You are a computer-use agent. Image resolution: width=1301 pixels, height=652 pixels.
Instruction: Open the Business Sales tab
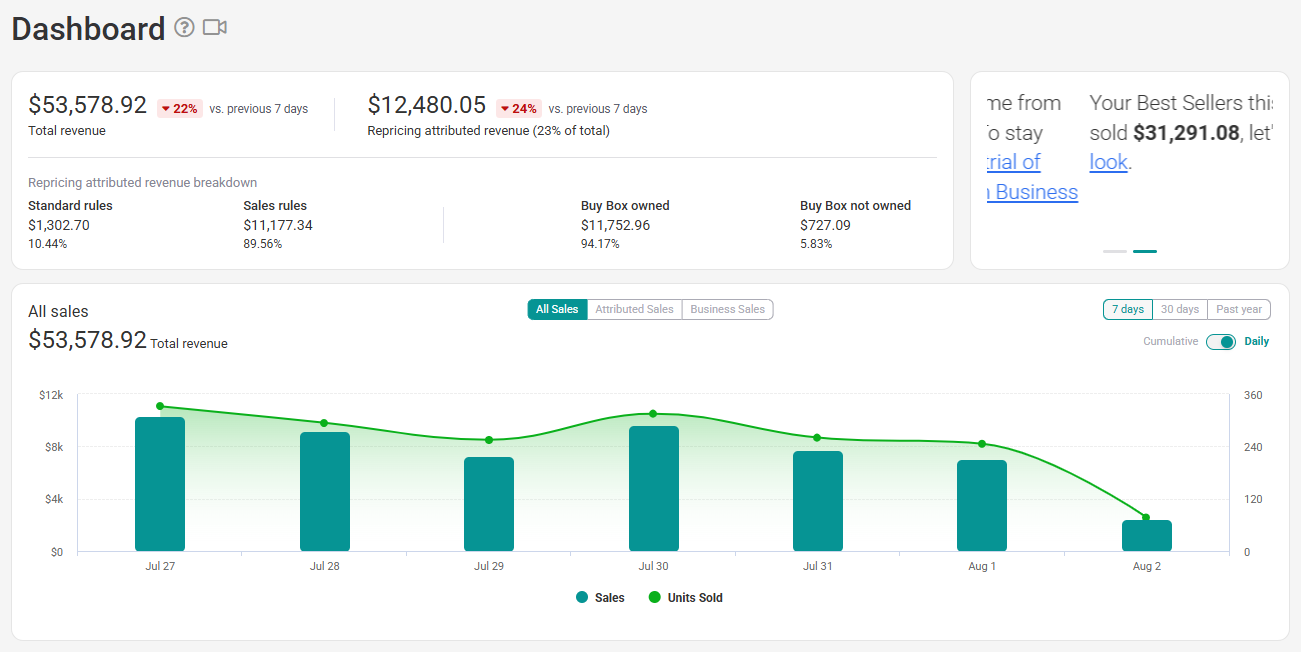(727, 310)
